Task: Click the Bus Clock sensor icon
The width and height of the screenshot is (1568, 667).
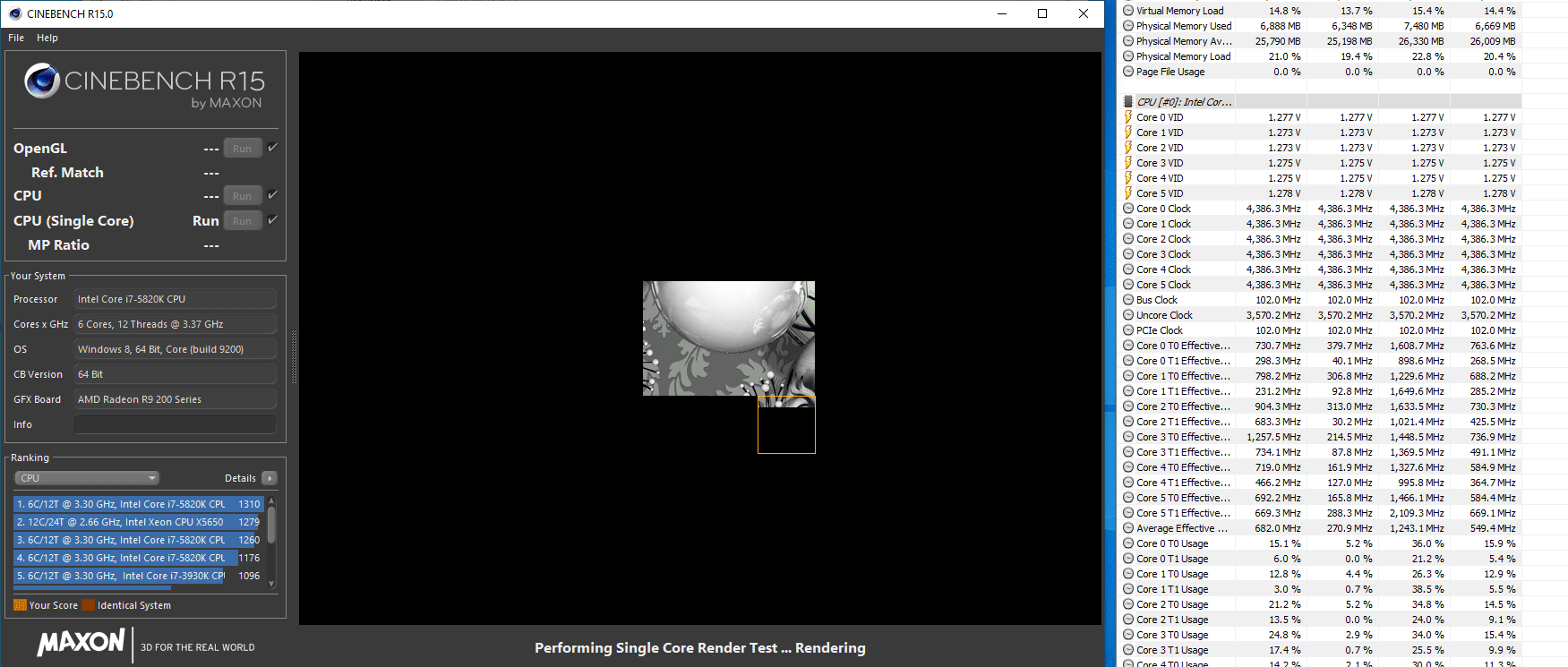Action: [1128, 300]
